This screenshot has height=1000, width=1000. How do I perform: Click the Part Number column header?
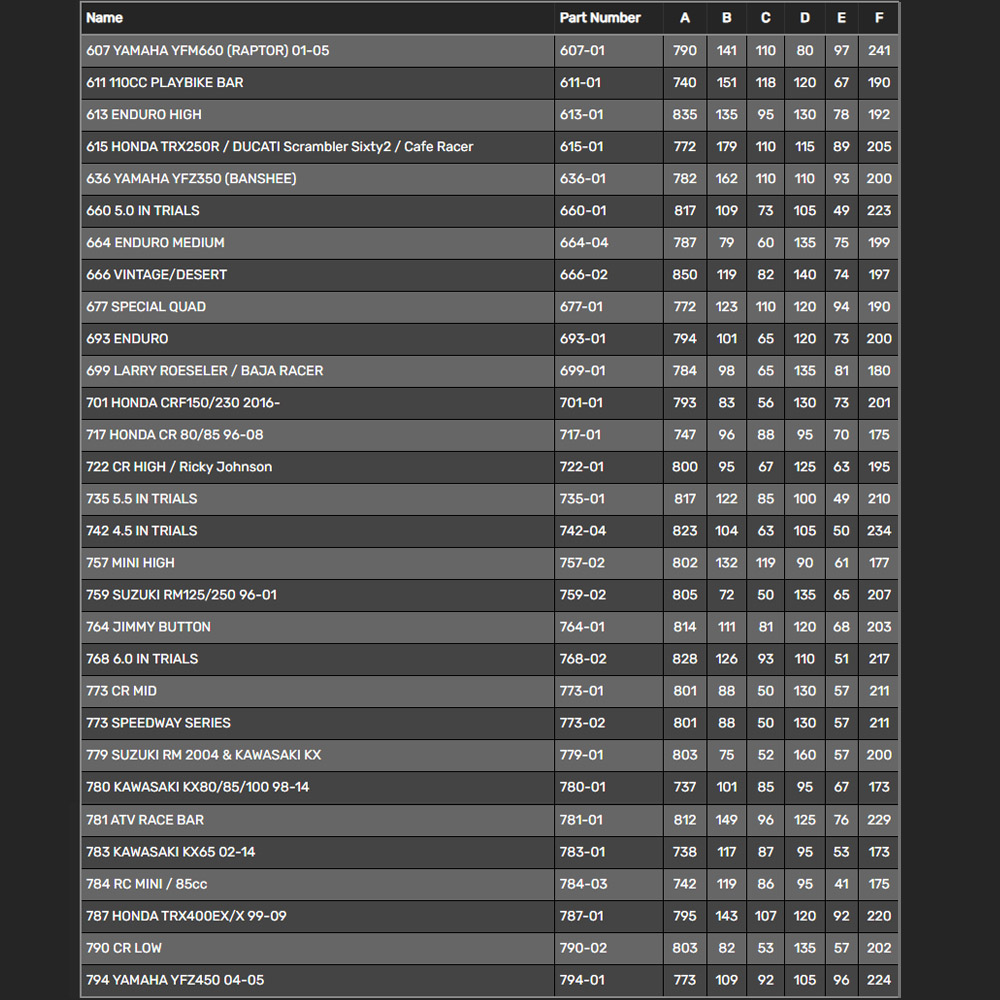pyautogui.click(x=600, y=18)
